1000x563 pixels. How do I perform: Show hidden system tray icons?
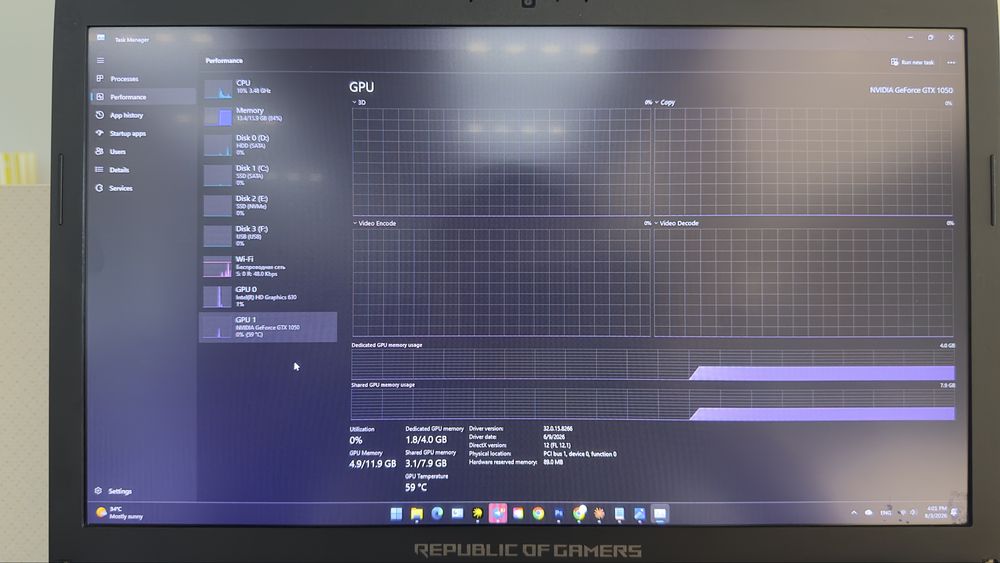point(854,513)
